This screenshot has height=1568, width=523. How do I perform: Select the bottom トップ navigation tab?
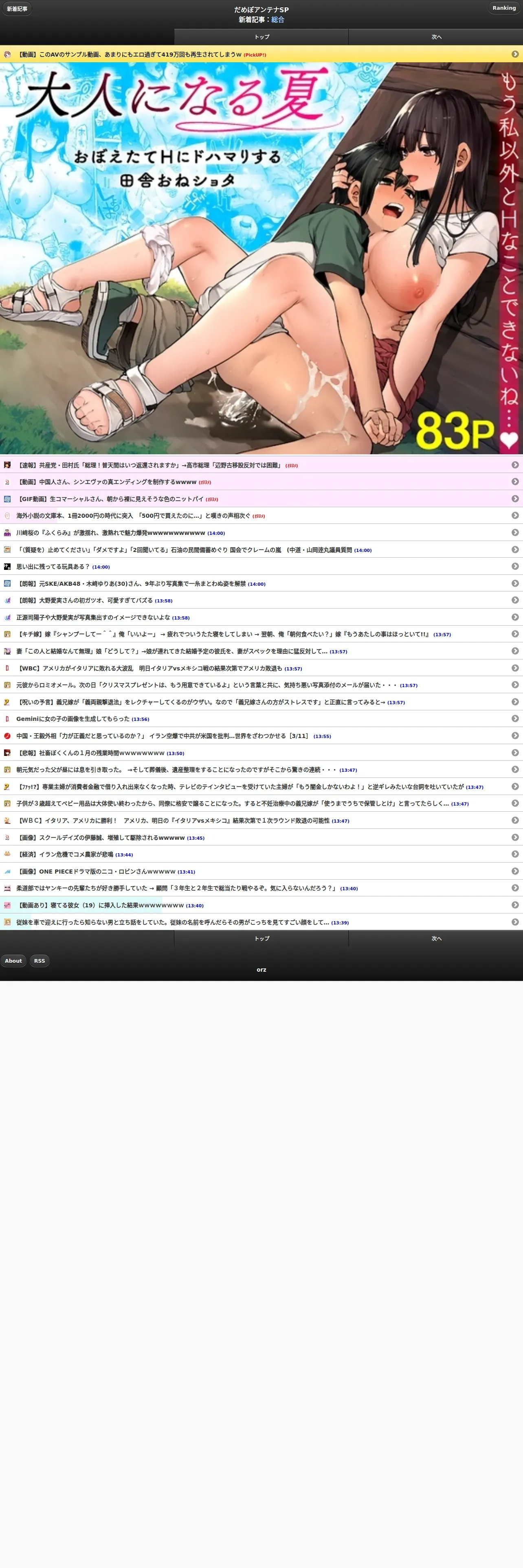click(x=261, y=939)
